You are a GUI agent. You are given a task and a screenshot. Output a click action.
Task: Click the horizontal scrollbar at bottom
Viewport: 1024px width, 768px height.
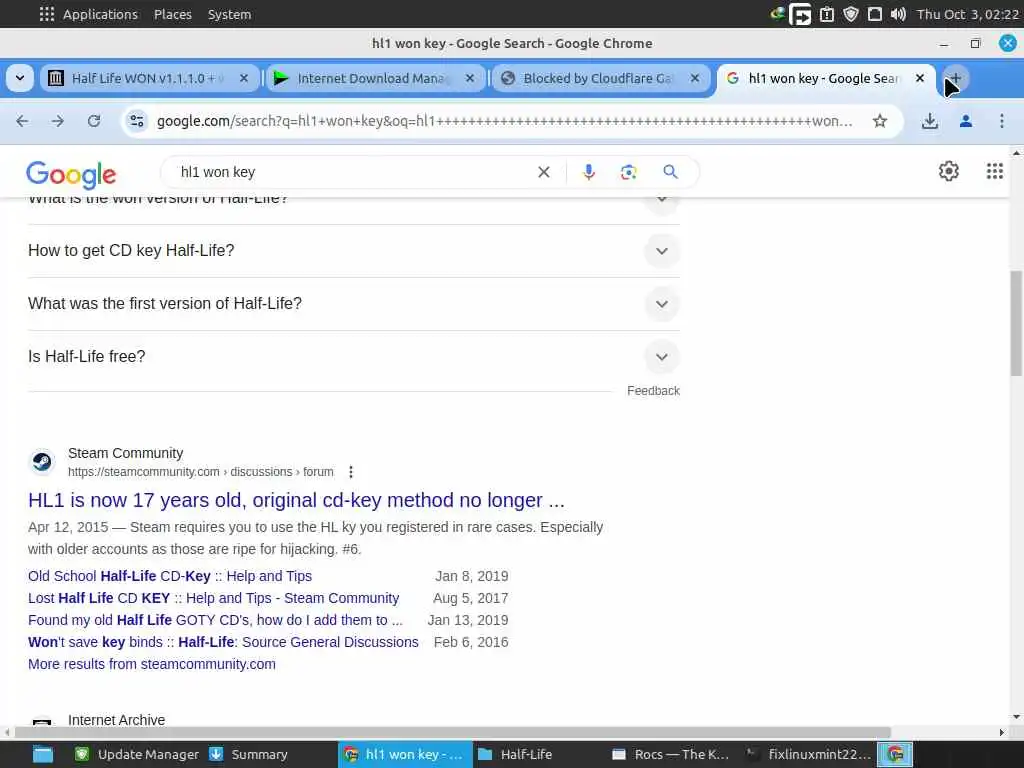pos(453,733)
